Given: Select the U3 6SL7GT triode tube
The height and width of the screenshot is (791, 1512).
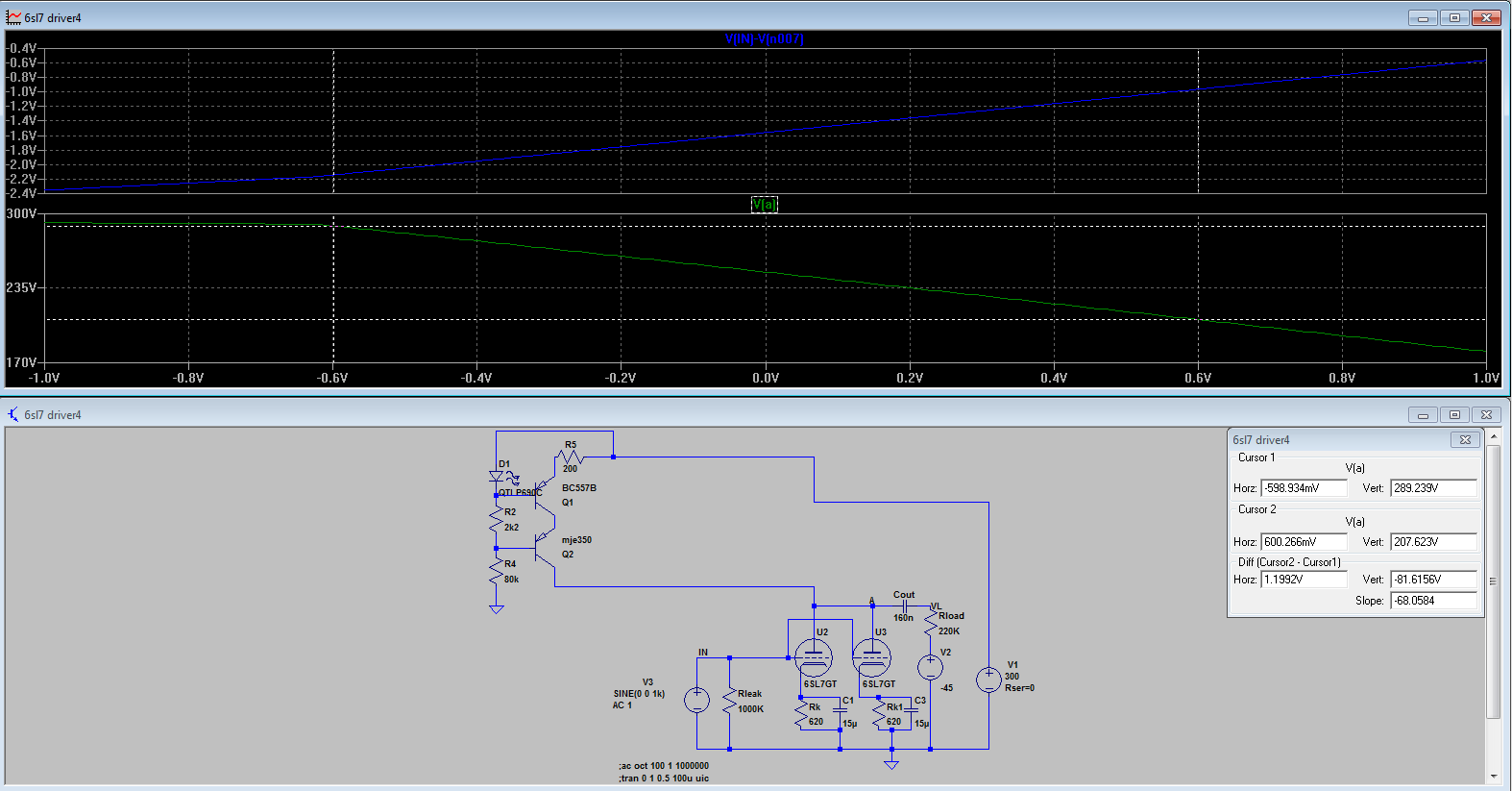Looking at the screenshot, I should (871, 657).
